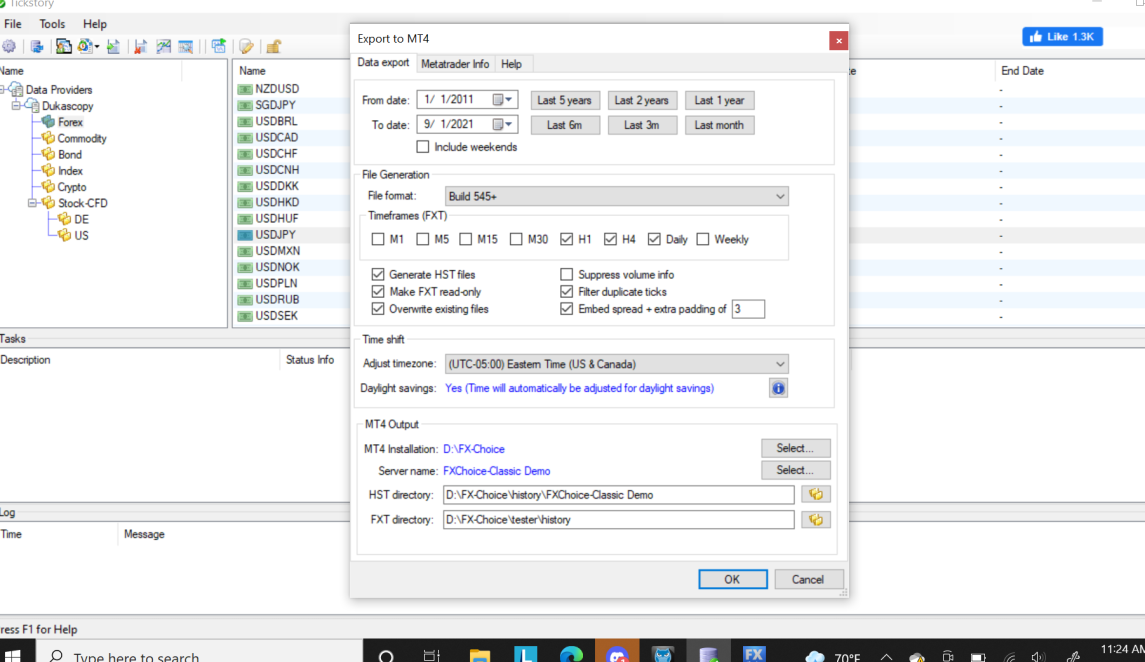Switch to the Metatrader Info tab

tap(455, 64)
